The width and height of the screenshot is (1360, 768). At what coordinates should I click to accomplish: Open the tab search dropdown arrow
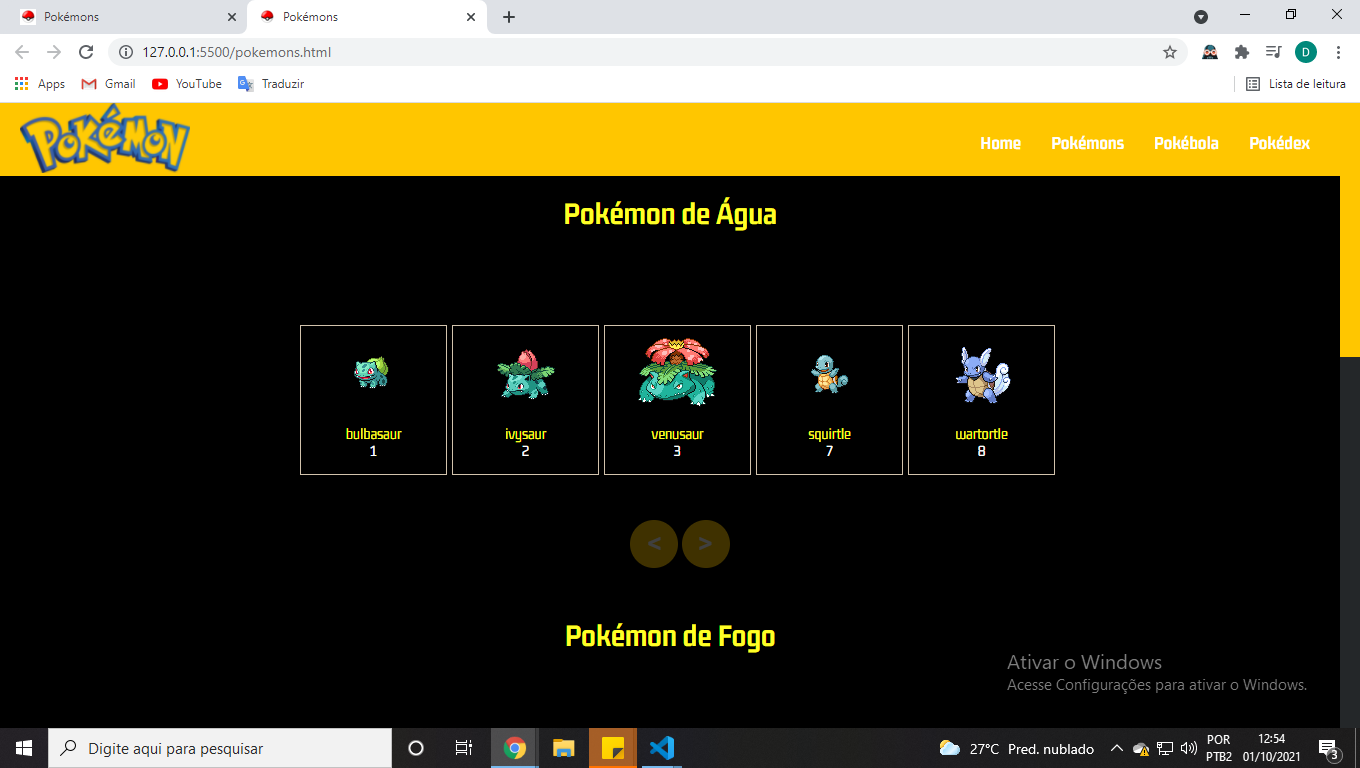1201,17
